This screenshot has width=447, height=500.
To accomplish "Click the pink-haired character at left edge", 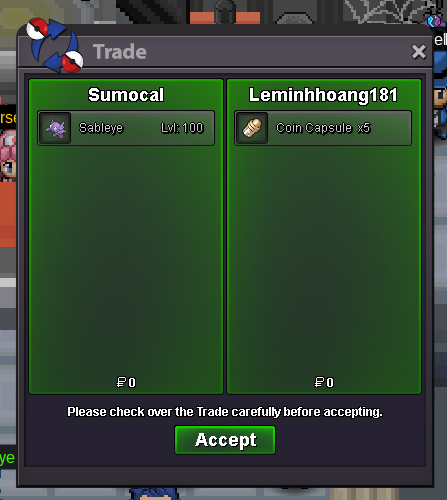I will click(7, 155).
